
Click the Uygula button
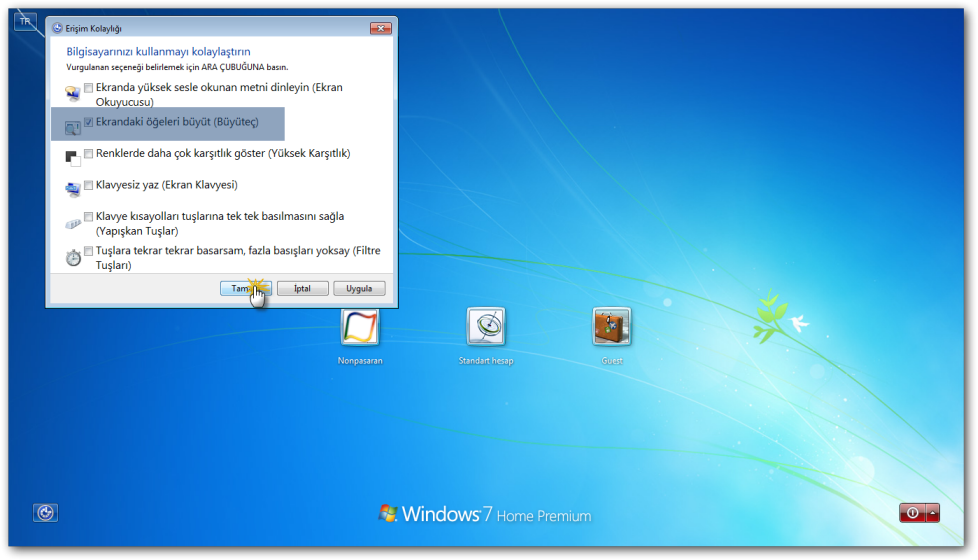click(359, 289)
